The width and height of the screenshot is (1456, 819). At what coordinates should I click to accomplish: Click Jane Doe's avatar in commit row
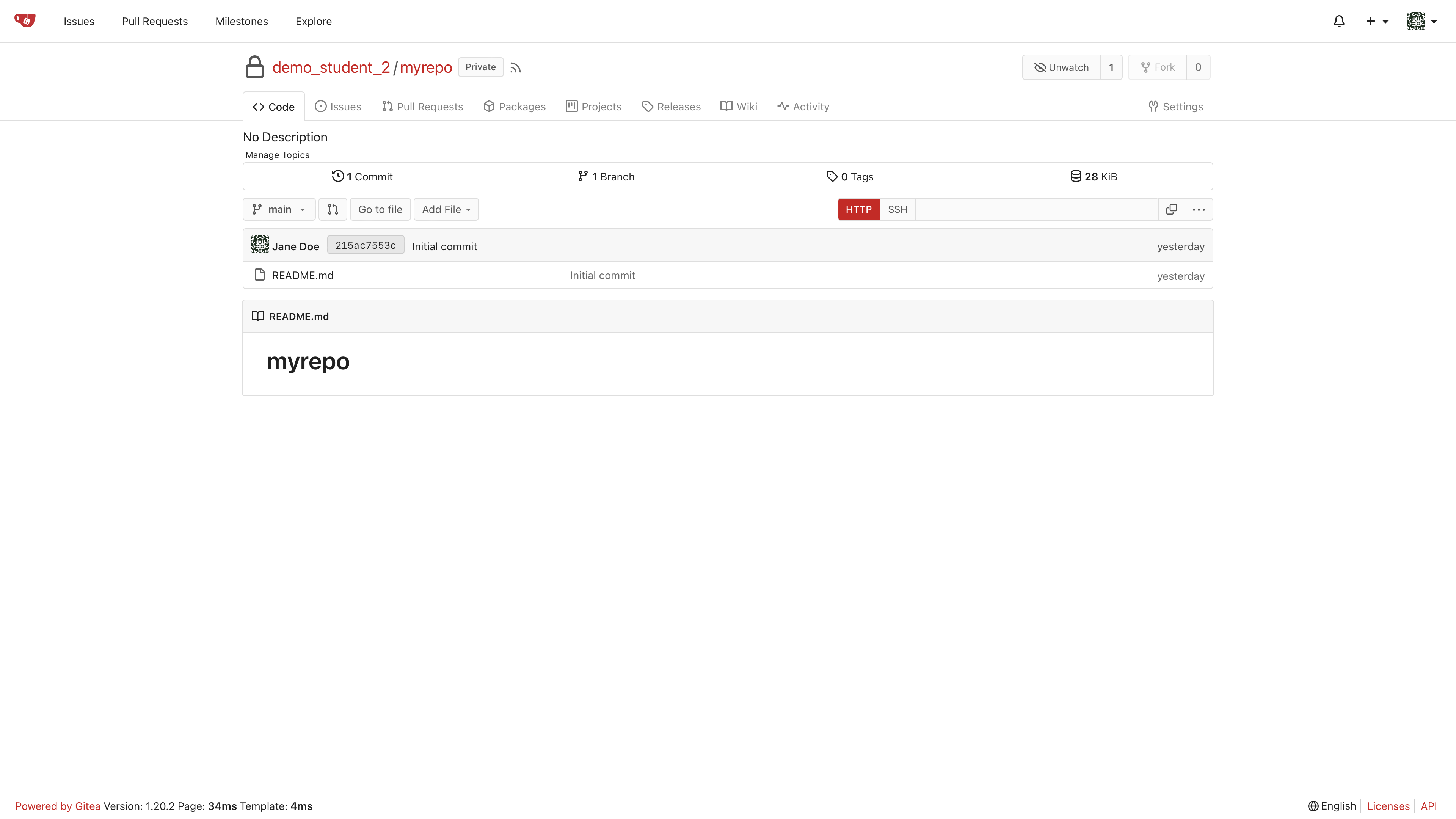260,245
